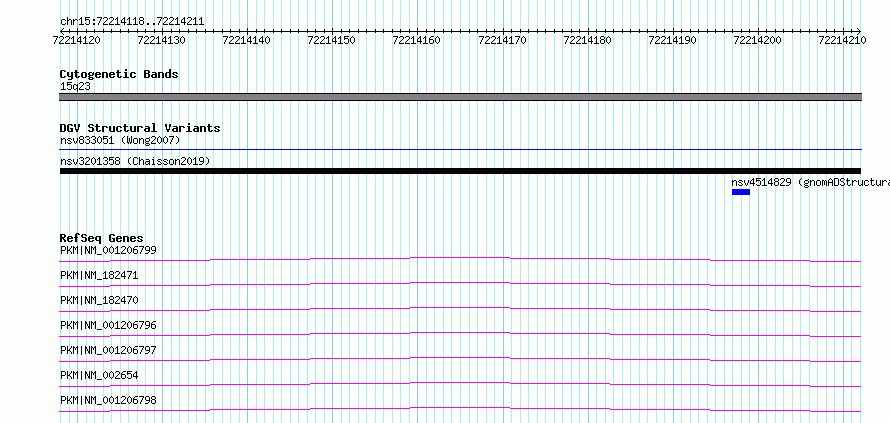
Task: Select variant nsv833051 (Wong2007) label
Action: 120,140
